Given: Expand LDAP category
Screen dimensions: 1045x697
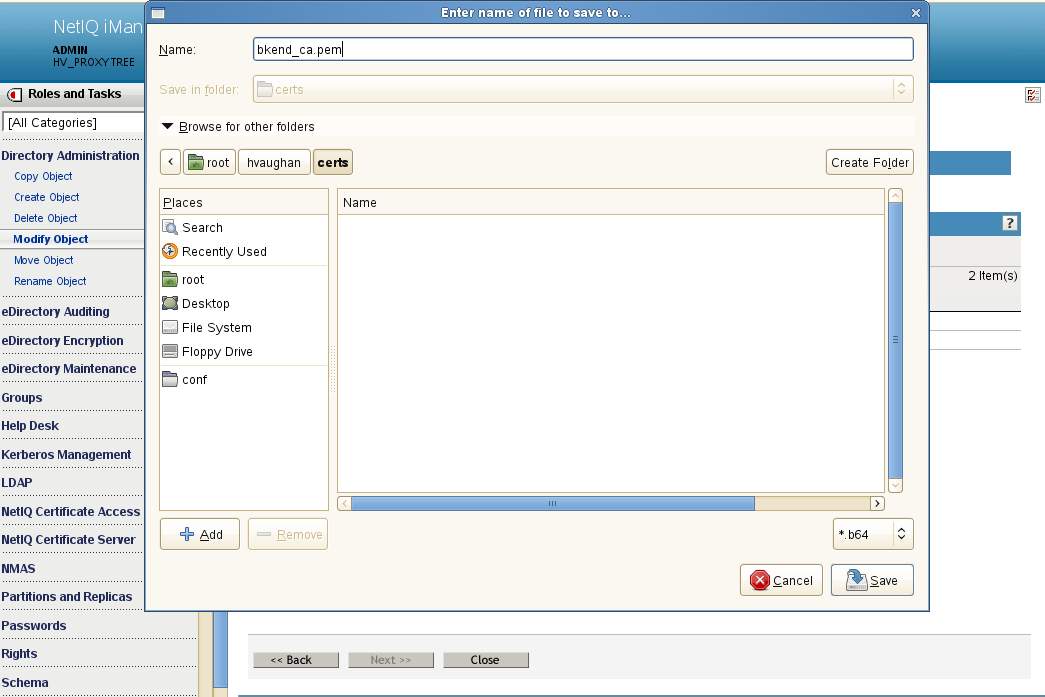Looking at the screenshot, I should (17, 482).
